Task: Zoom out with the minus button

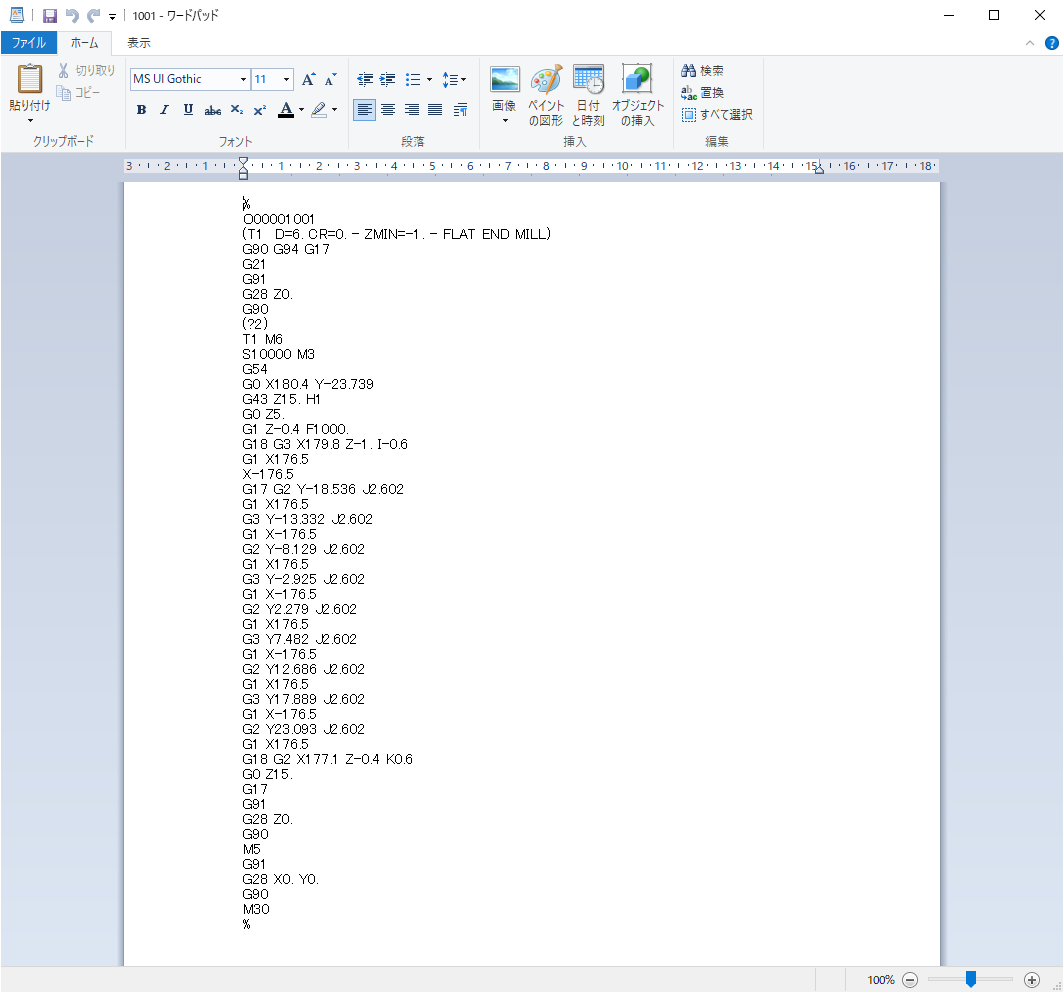Action: (911, 979)
